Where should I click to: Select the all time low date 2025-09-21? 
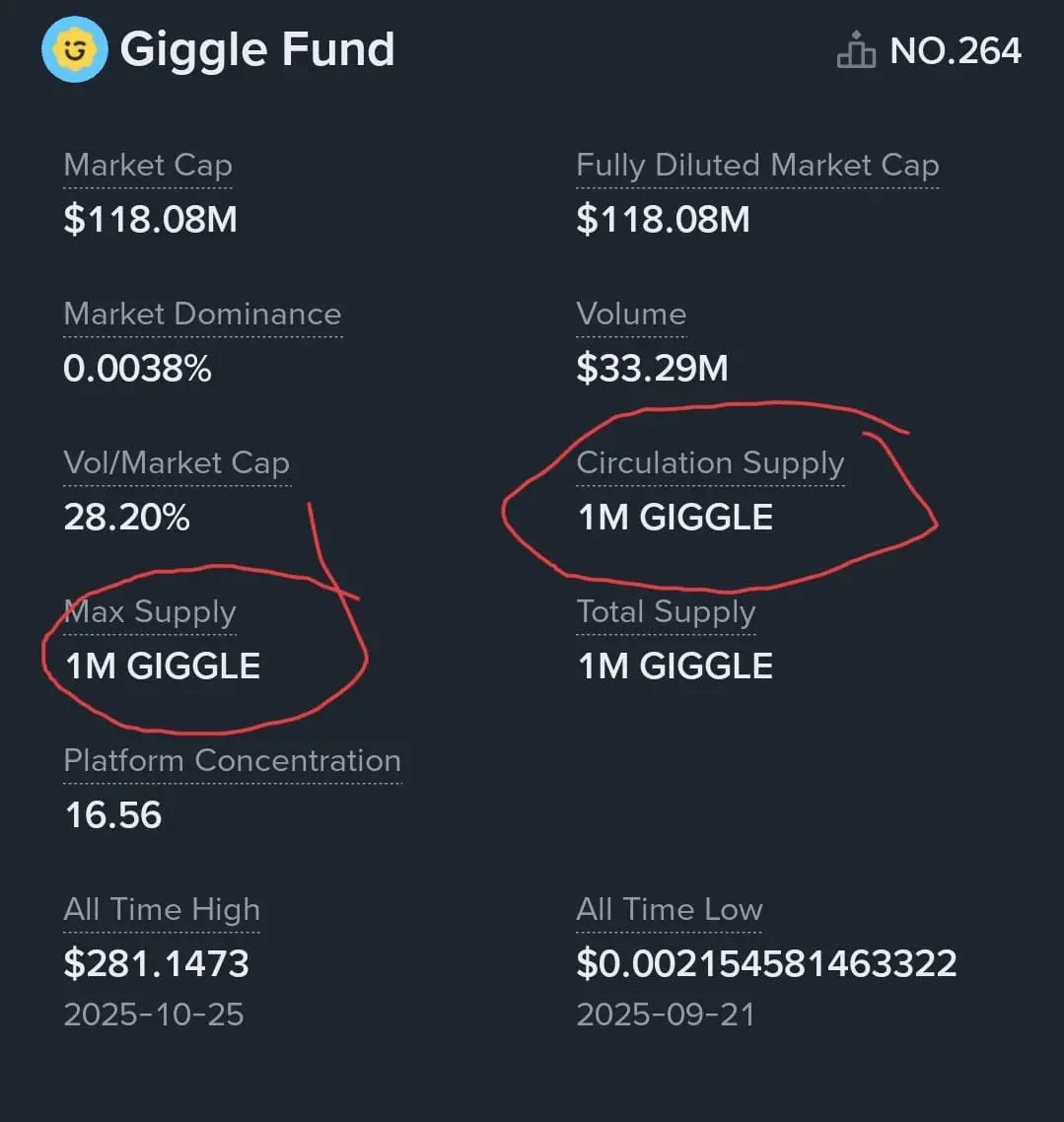(666, 1015)
